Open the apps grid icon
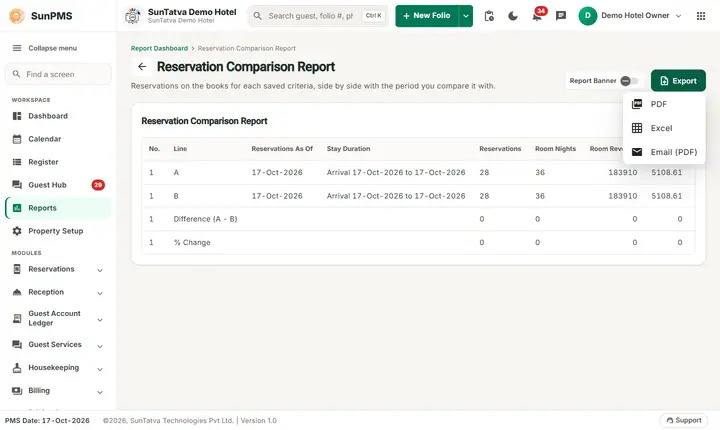The width and height of the screenshot is (720, 430). pyautogui.click(x=701, y=16)
